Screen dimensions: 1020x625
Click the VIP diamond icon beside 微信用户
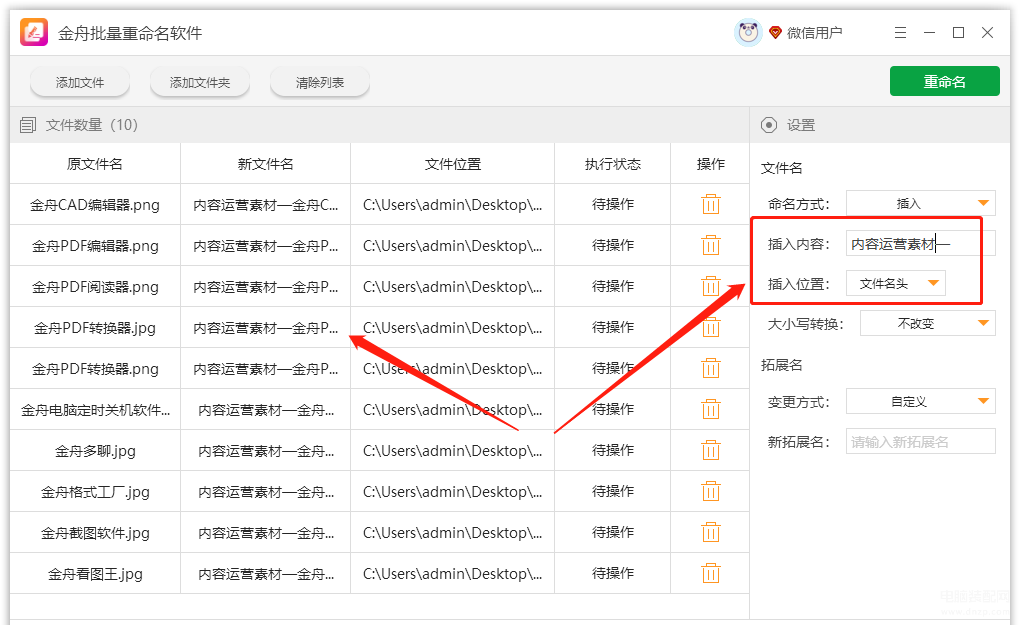coord(775,33)
